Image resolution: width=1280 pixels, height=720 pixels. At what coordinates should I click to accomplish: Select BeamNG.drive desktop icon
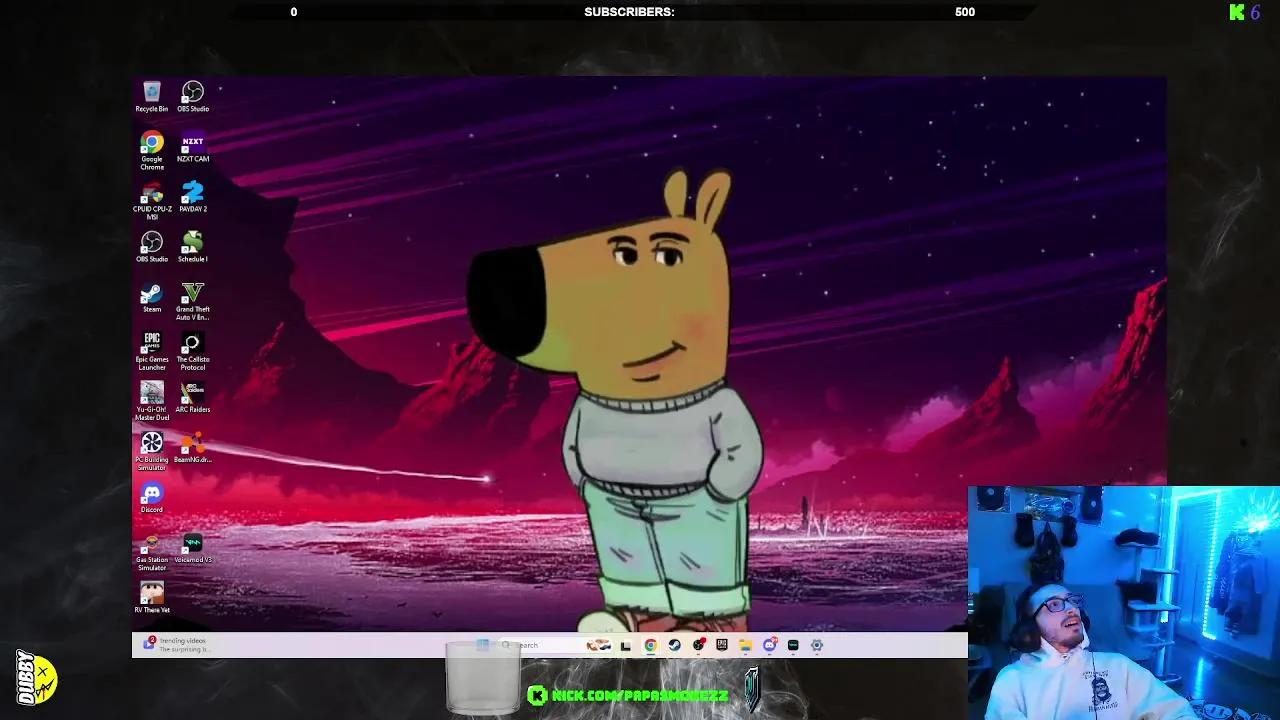193,447
